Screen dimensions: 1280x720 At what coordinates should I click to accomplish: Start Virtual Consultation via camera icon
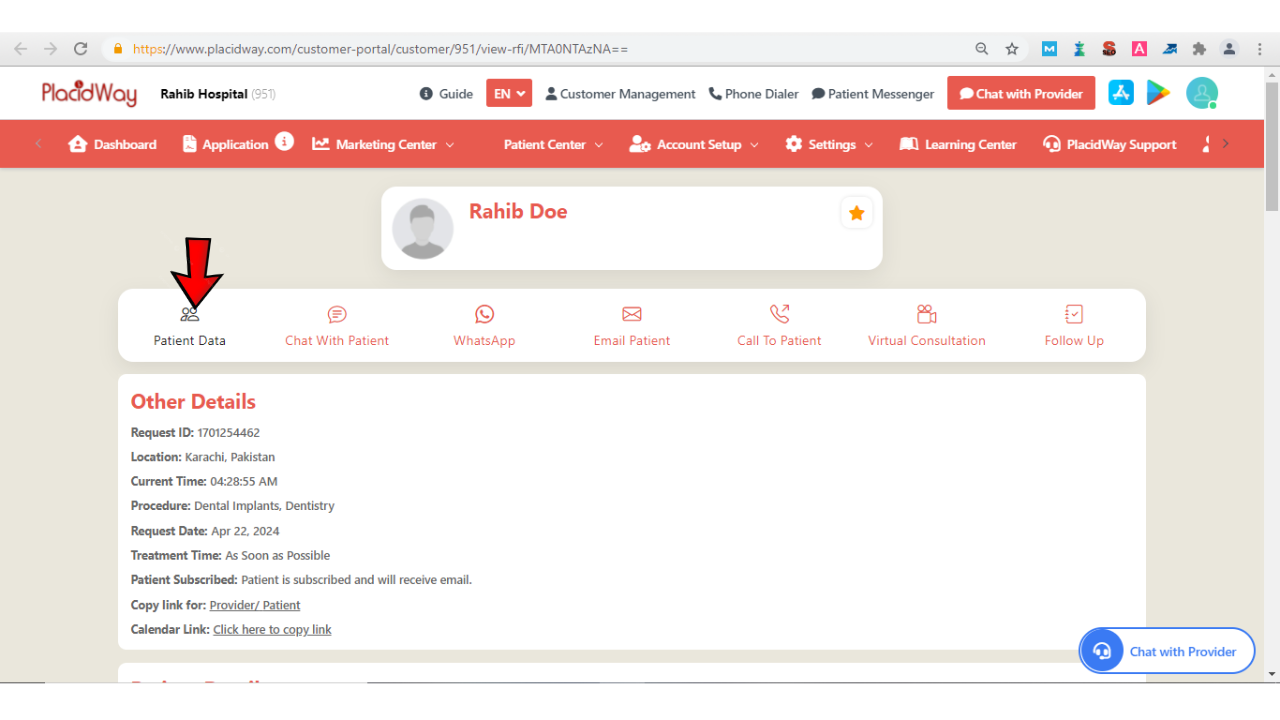[x=926, y=315]
